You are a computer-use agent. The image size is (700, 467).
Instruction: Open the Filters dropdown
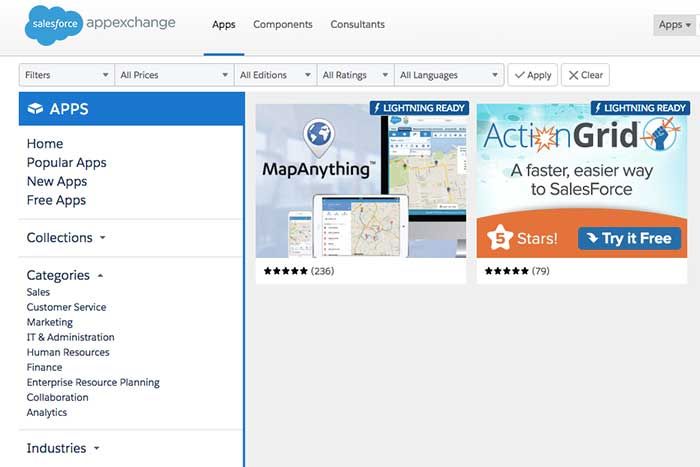66,75
